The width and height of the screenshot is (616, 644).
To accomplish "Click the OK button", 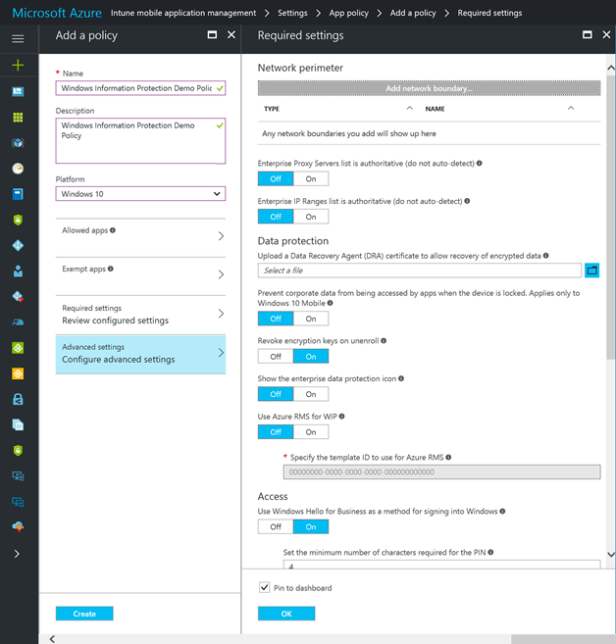I will point(286,613).
